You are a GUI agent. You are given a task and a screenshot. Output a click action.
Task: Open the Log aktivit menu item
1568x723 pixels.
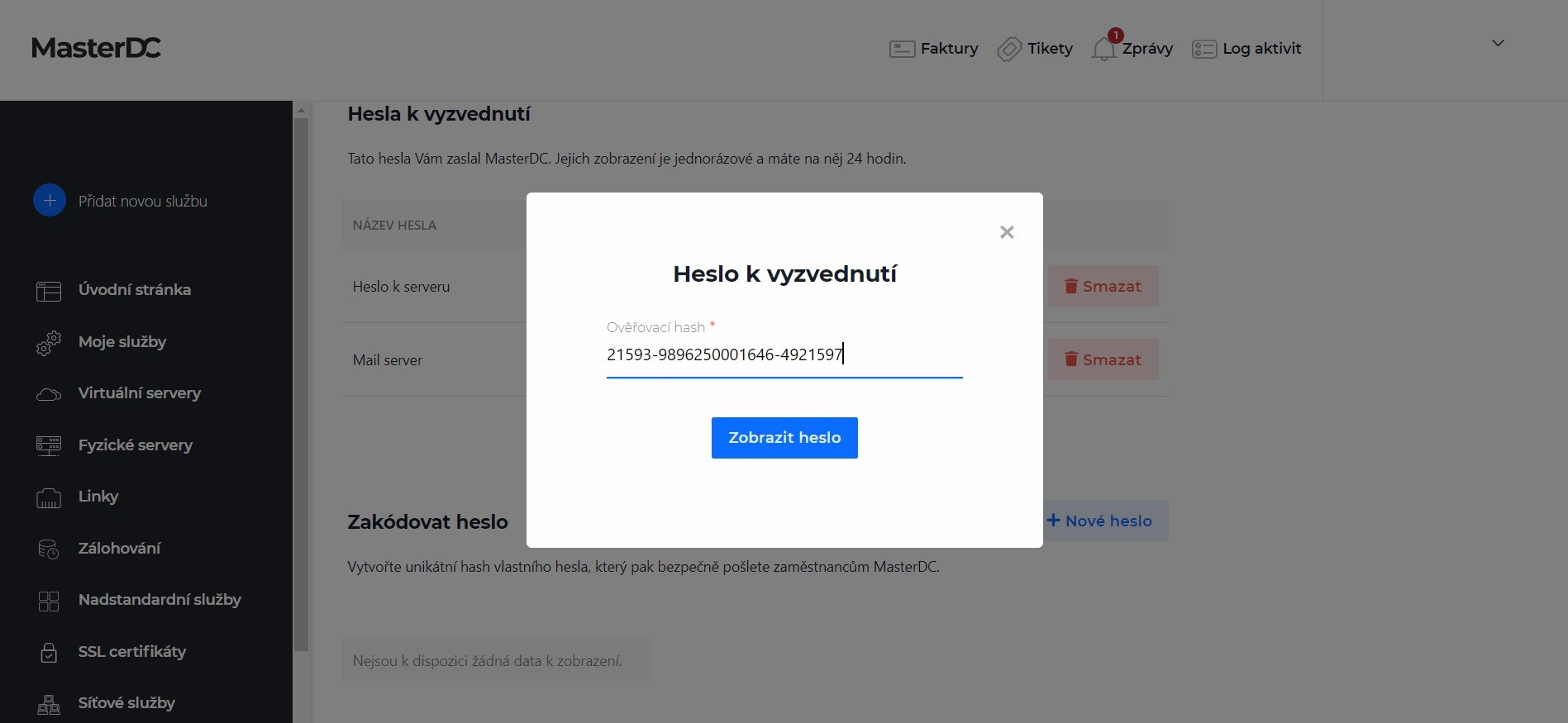click(1261, 49)
